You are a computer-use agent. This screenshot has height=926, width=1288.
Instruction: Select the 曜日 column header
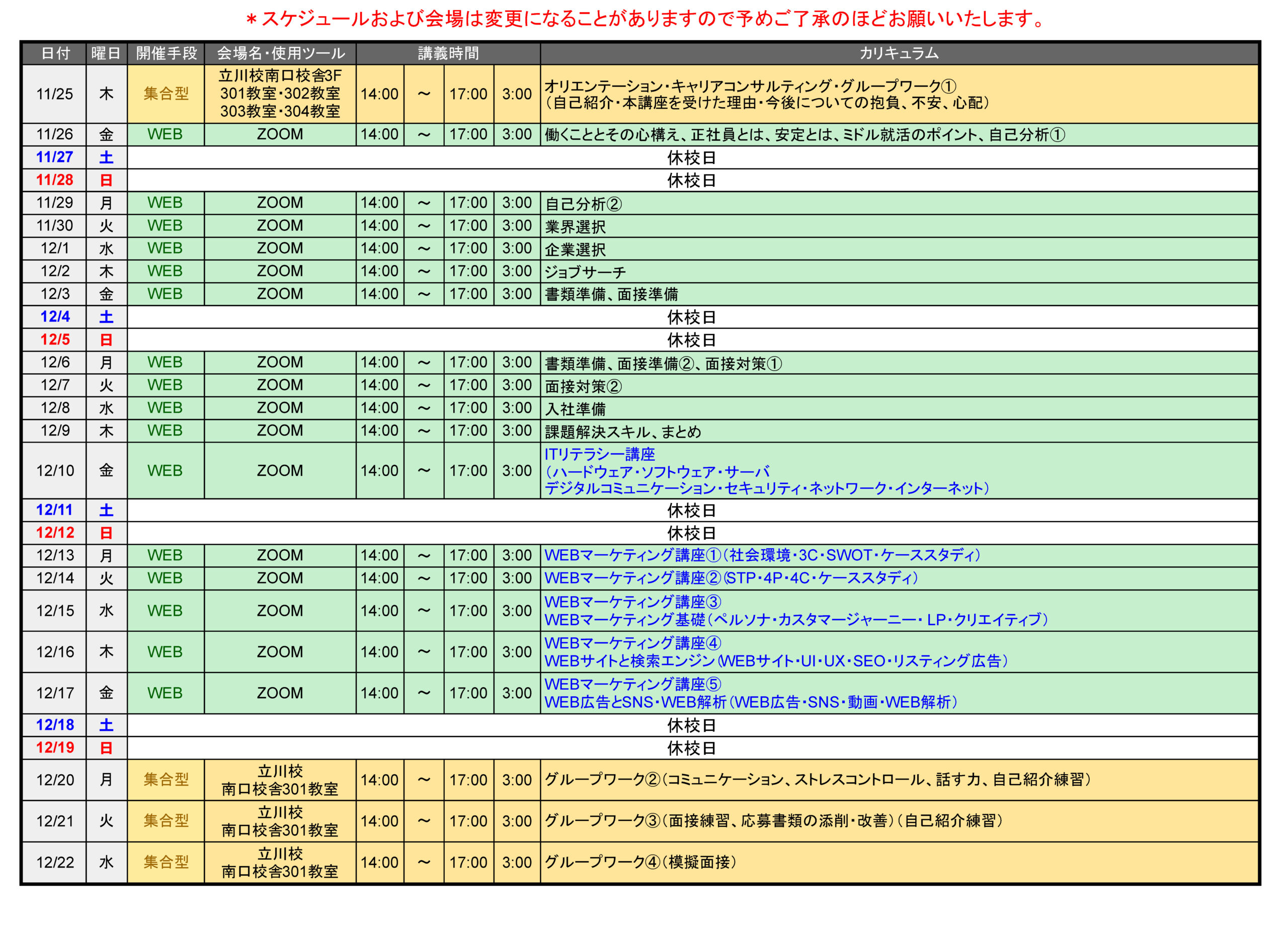pyautogui.click(x=106, y=53)
